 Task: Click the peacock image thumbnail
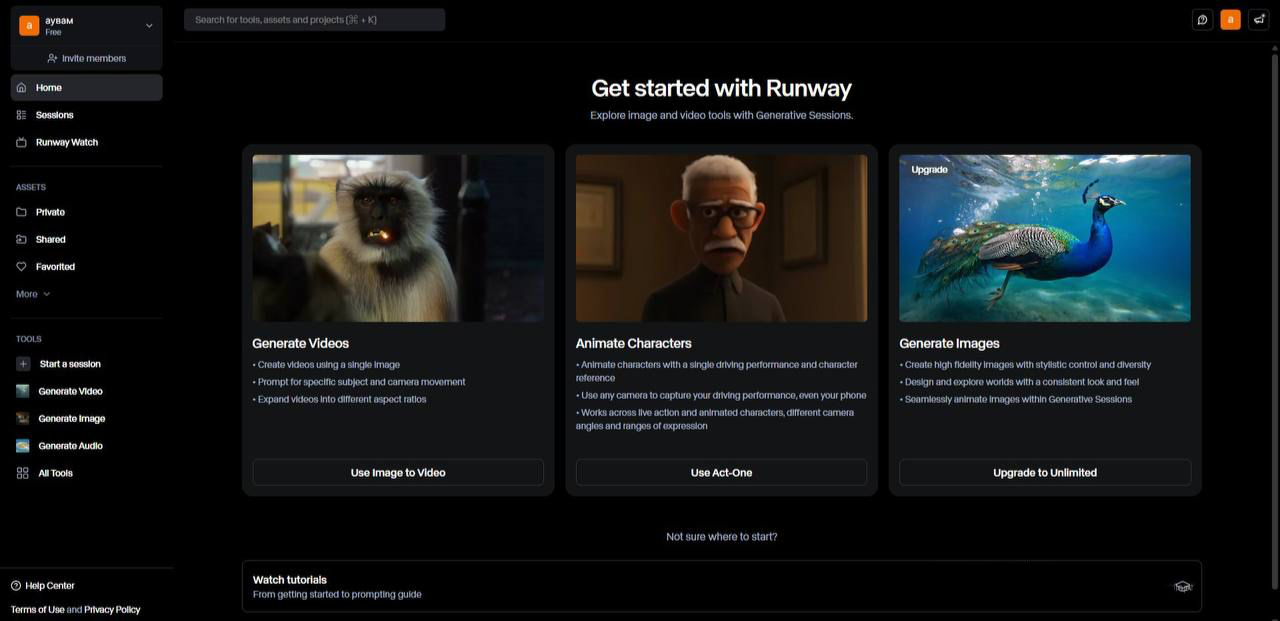[x=1045, y=238]
